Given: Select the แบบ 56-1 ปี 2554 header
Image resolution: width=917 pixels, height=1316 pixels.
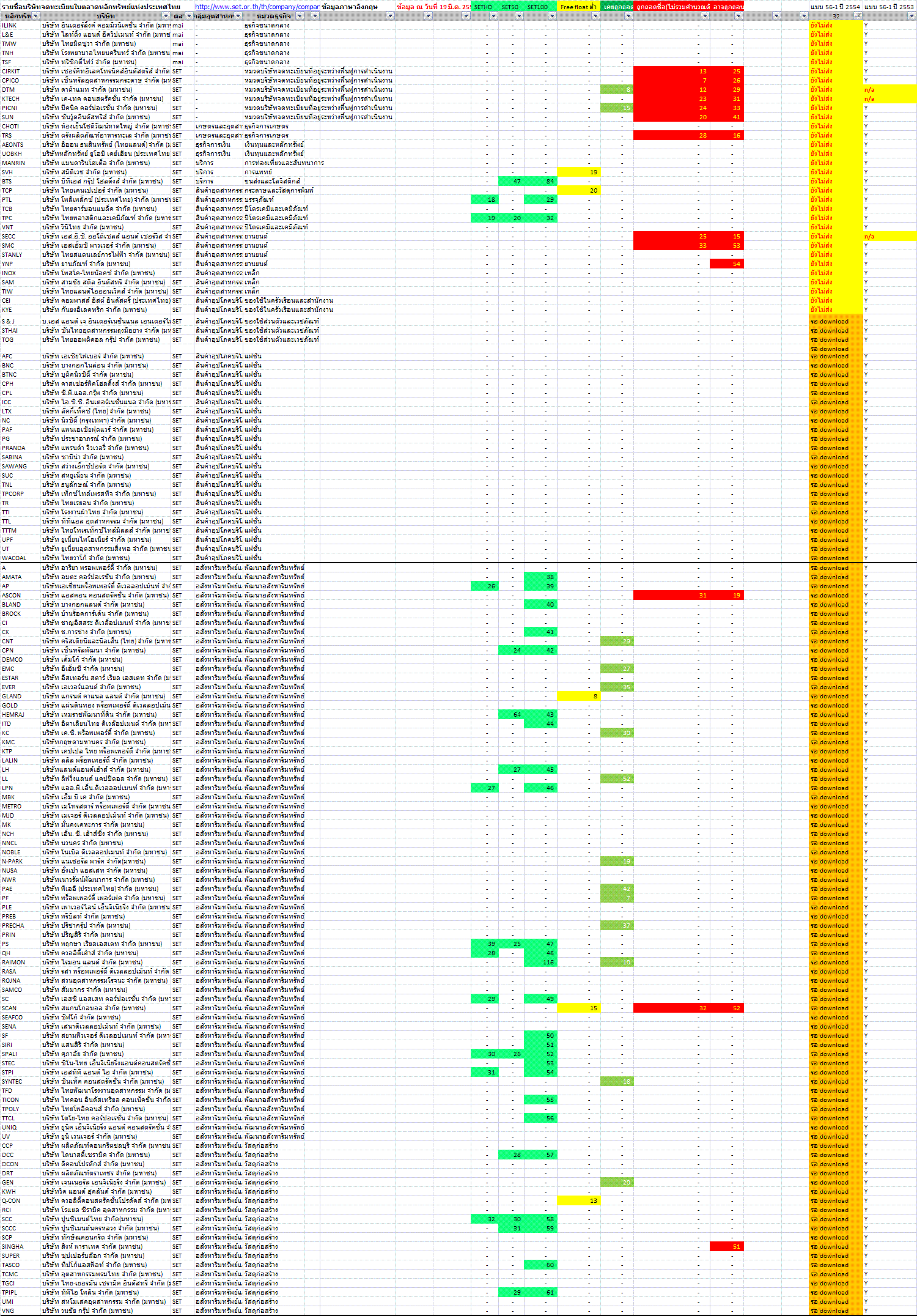Looking at the screenshot, I should point(836,7).
